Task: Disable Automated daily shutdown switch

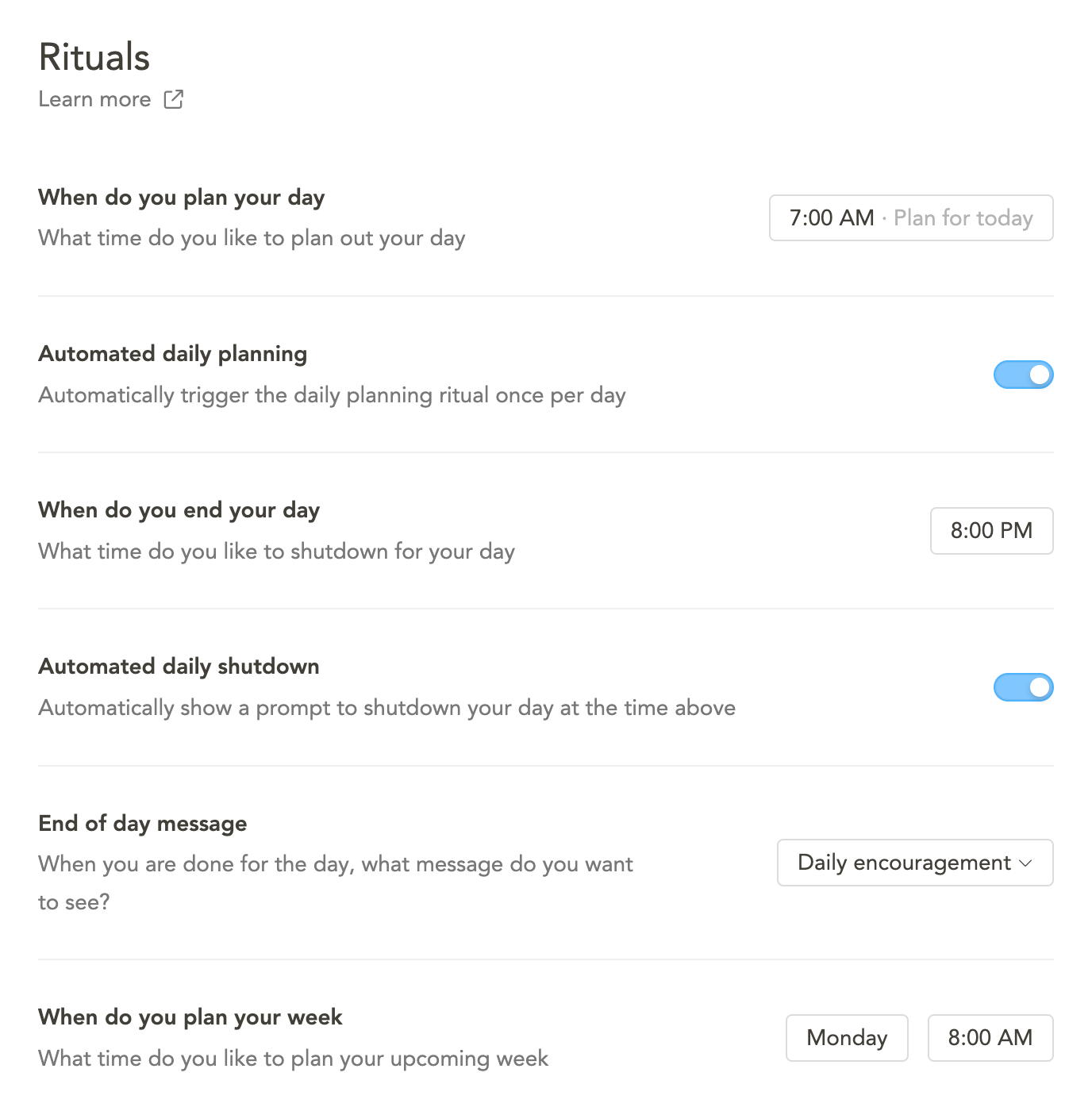Action: 1023,687
